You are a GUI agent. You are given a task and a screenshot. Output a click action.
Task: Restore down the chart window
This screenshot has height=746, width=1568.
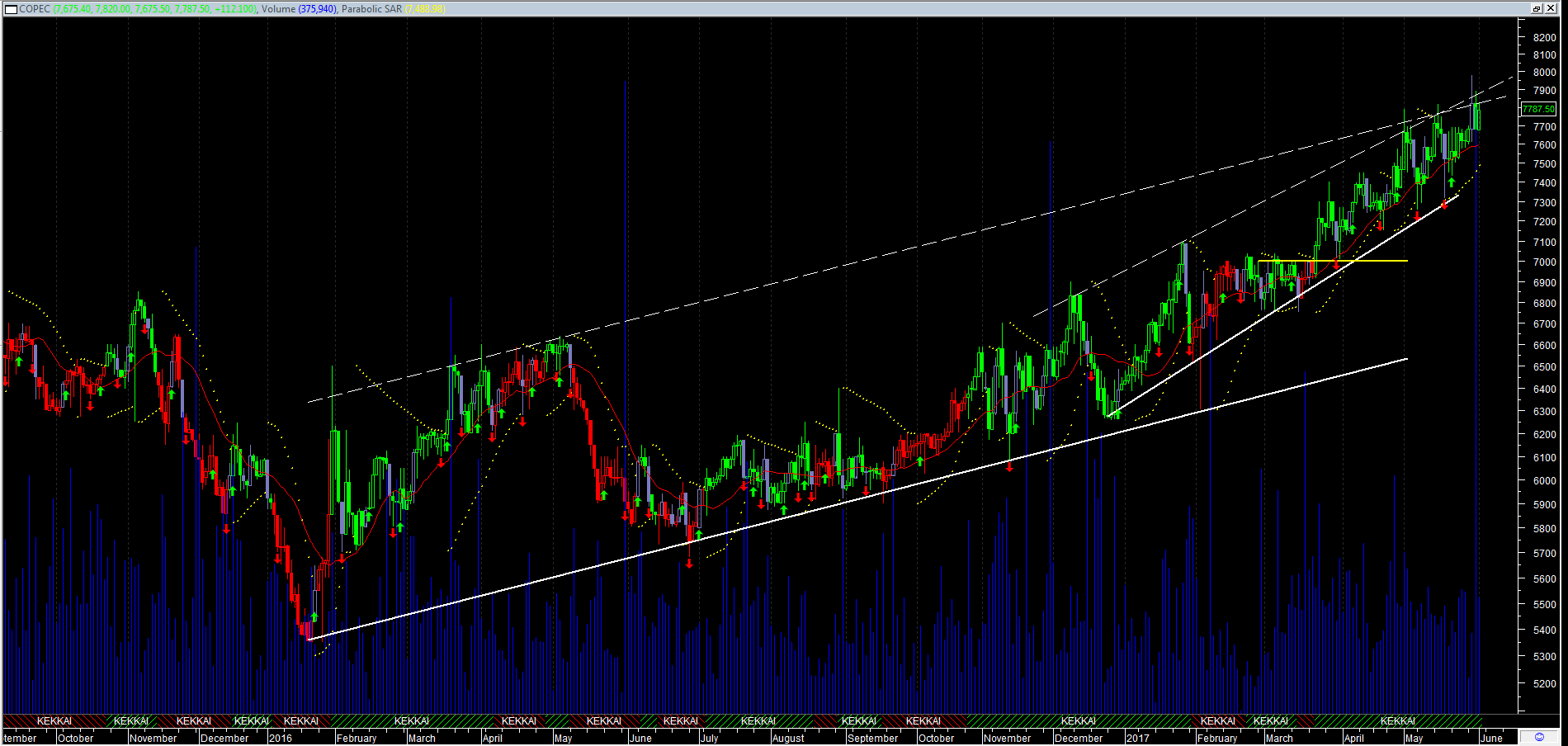tap(1536, 8)
